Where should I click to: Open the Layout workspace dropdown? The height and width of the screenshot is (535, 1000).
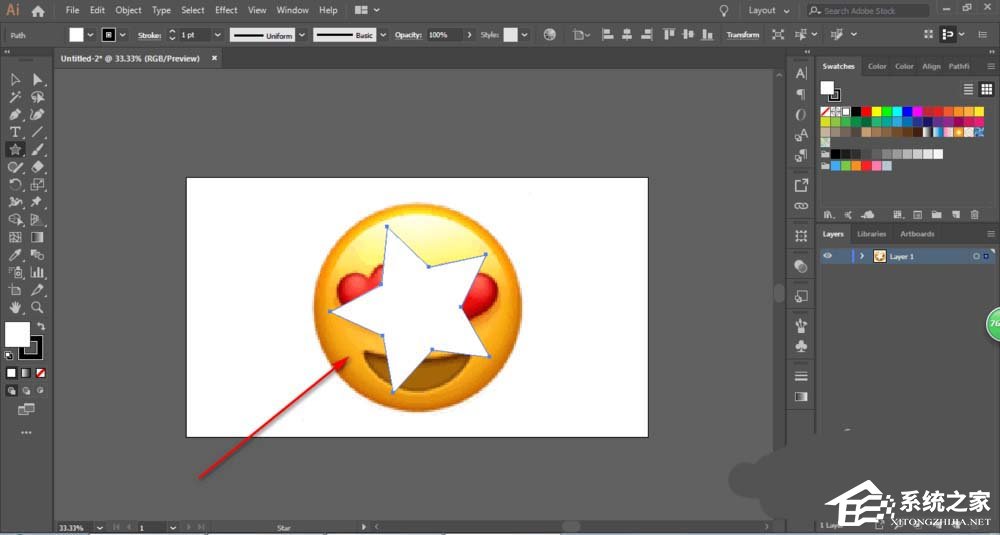coord(768,10)
